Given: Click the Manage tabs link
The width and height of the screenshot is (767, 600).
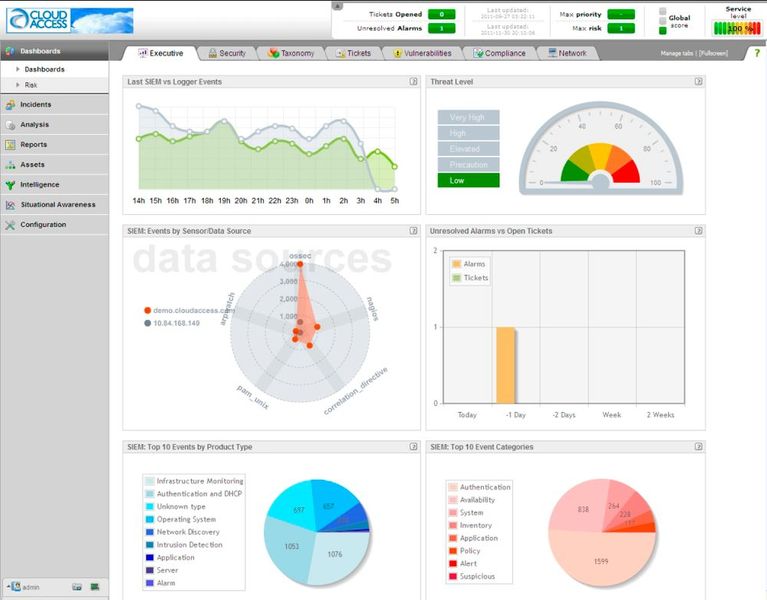Looking at the screenshot, I should pos(677,53).
